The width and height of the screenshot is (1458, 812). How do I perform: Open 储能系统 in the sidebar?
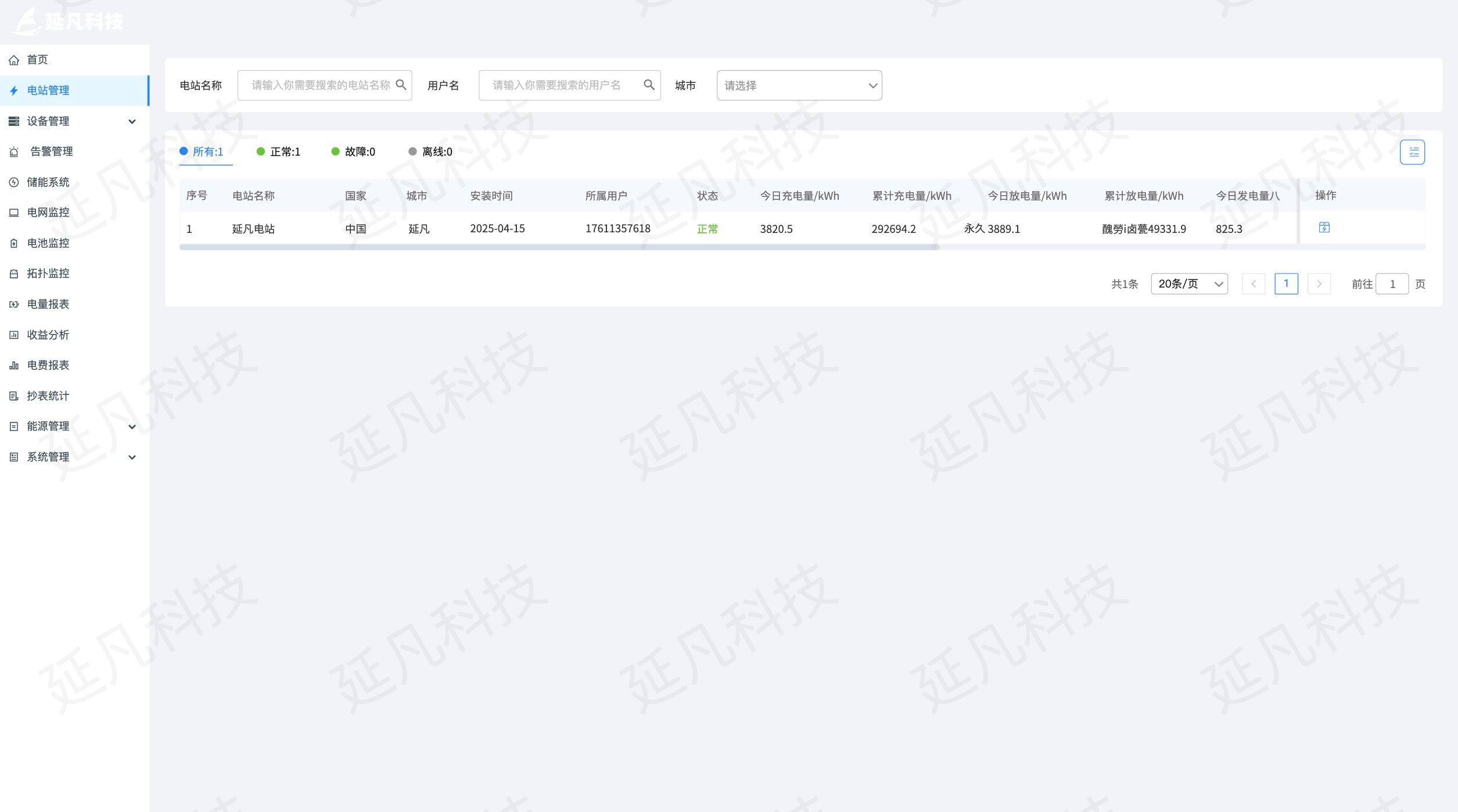pyautogui.click(x=48, y=182)
